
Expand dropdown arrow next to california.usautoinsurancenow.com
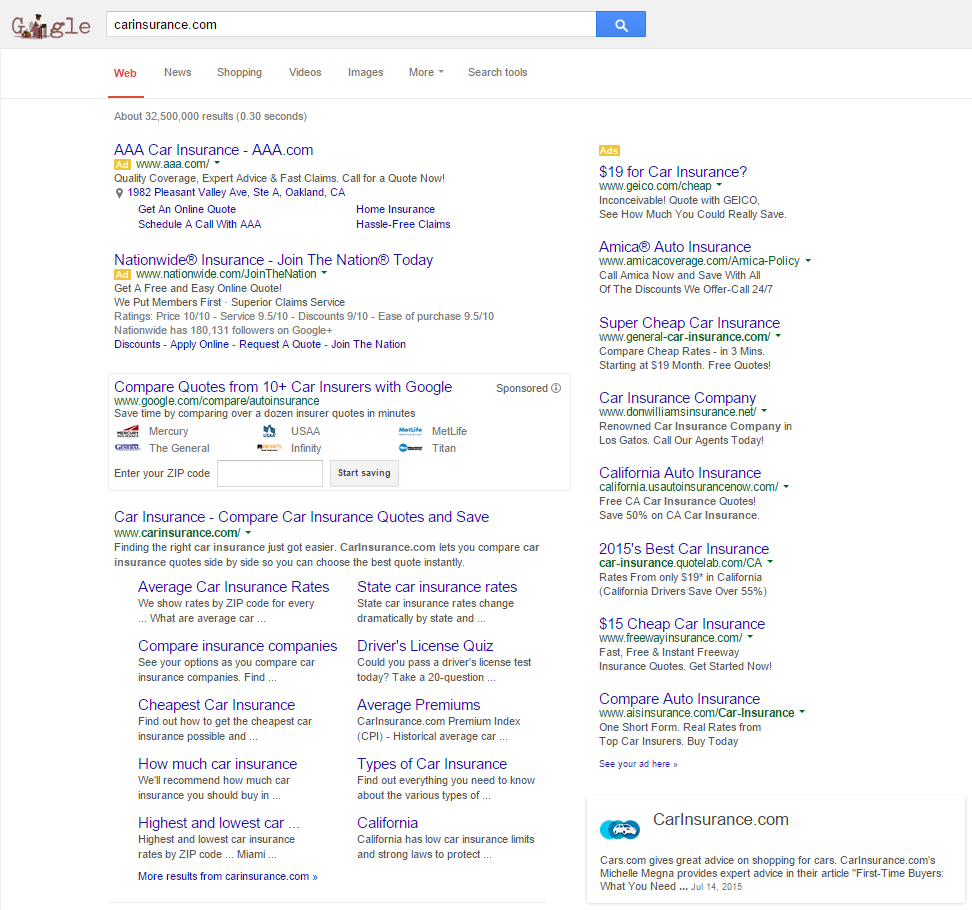(786, 487)
